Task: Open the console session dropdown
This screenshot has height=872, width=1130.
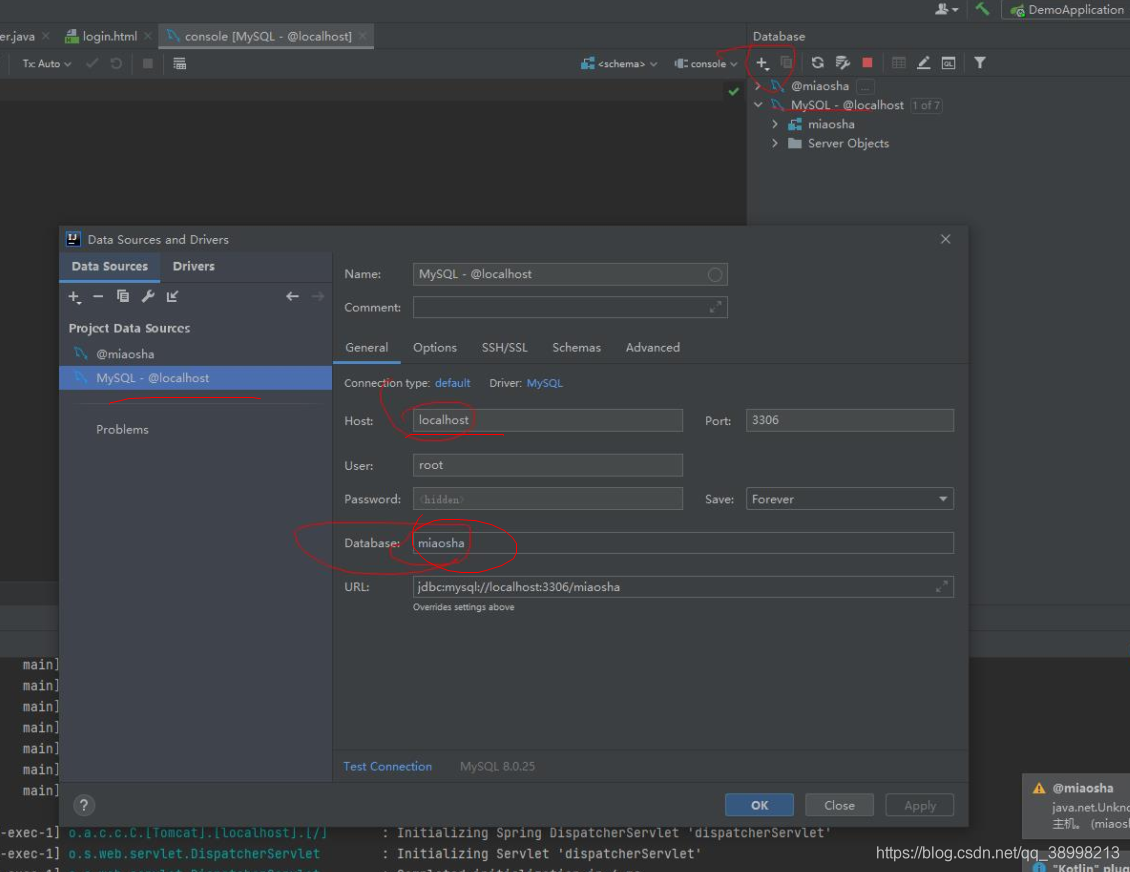Action: tap(706, 63)
